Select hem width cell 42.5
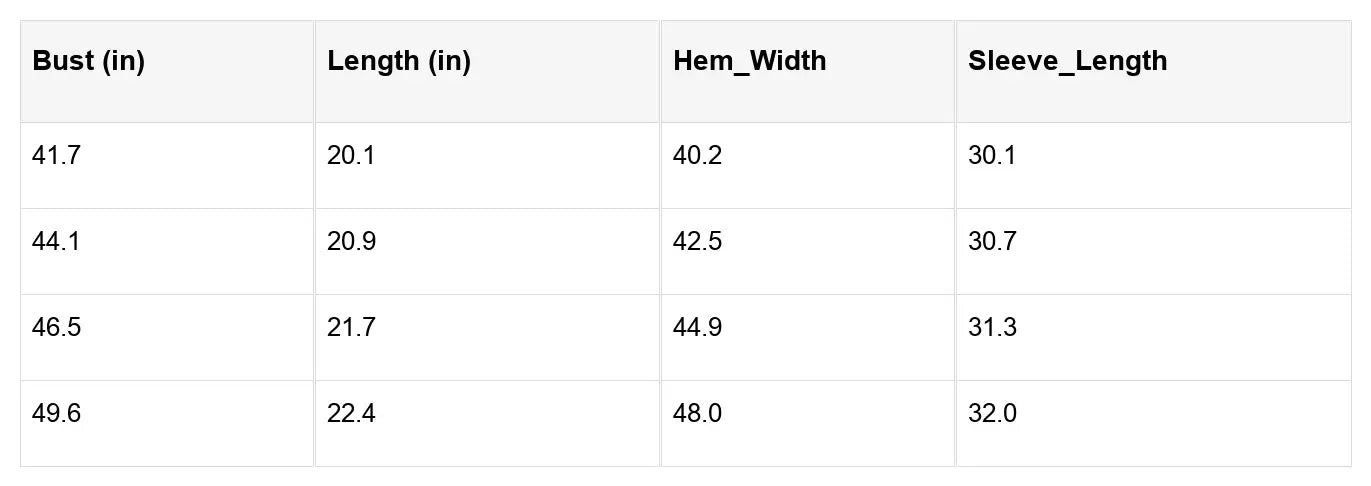The image size is (1371, 486). click(698, 242)
